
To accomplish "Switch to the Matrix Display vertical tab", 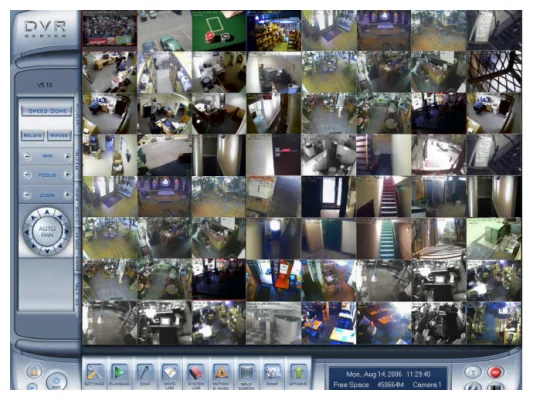I will pyautogui.click(x=78, y=251).
